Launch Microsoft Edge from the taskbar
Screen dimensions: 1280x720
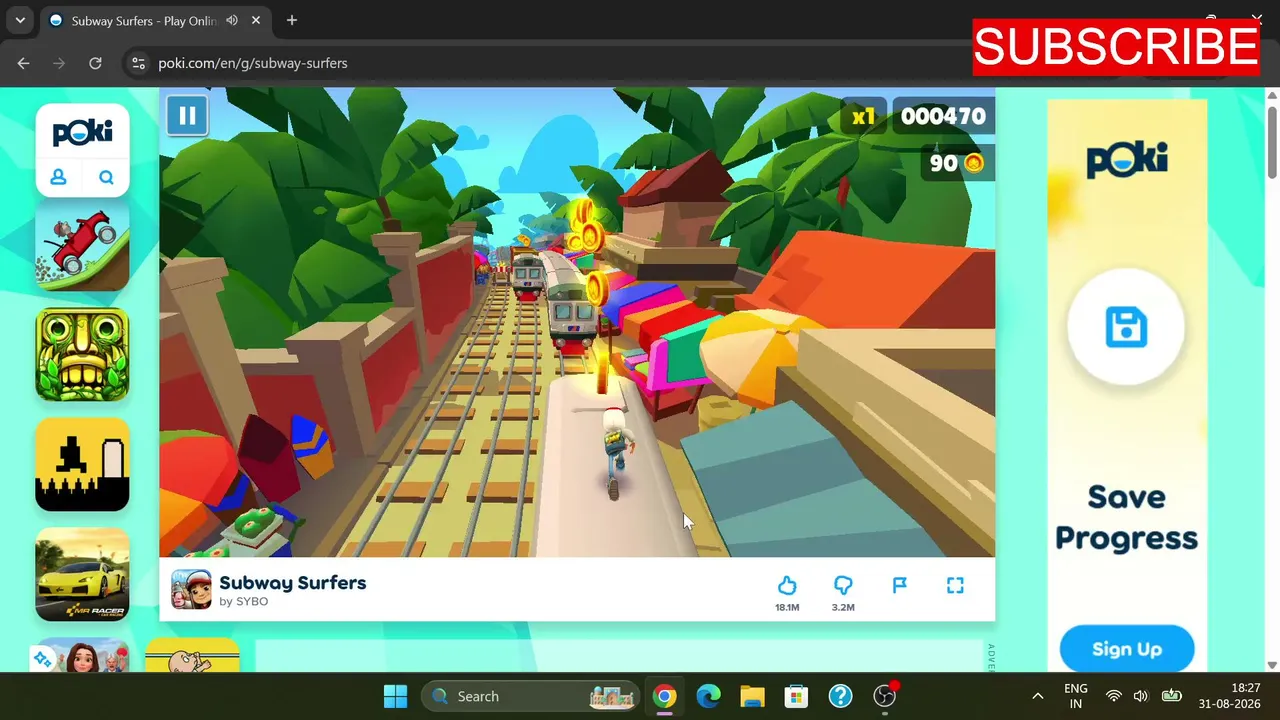click(708, 696)
